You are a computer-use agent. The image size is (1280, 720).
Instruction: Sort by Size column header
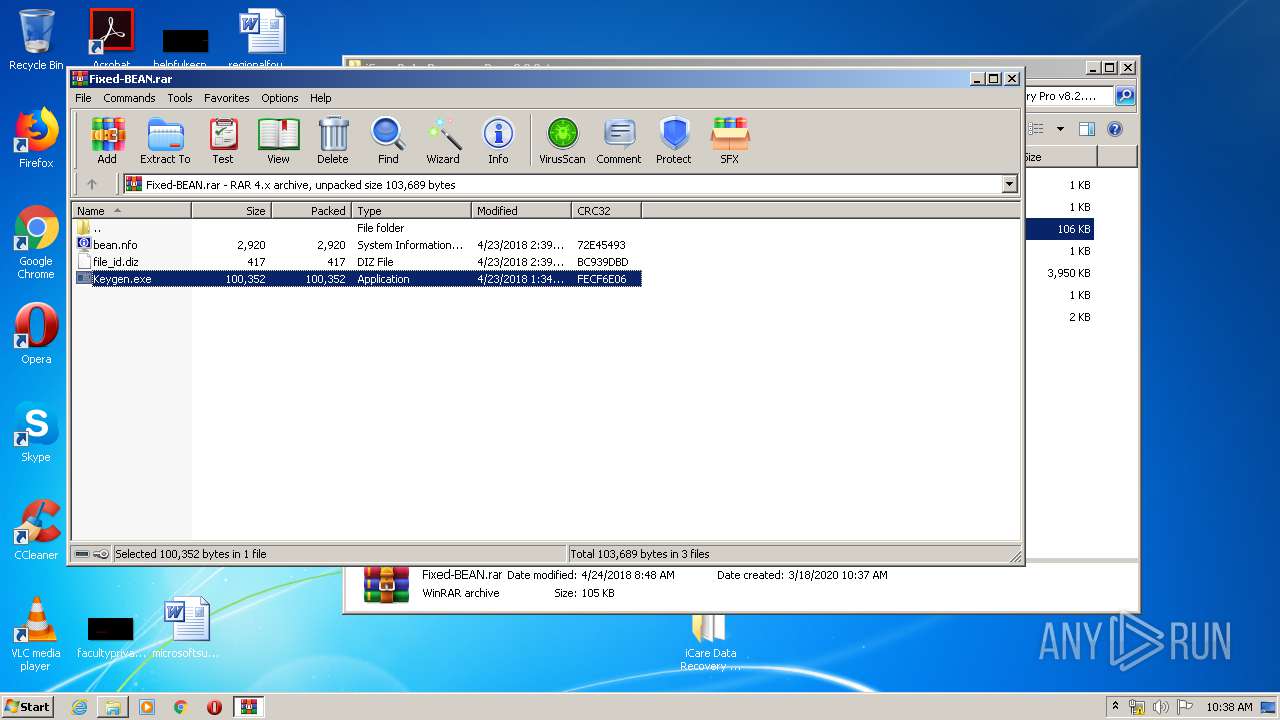[232, 211]
